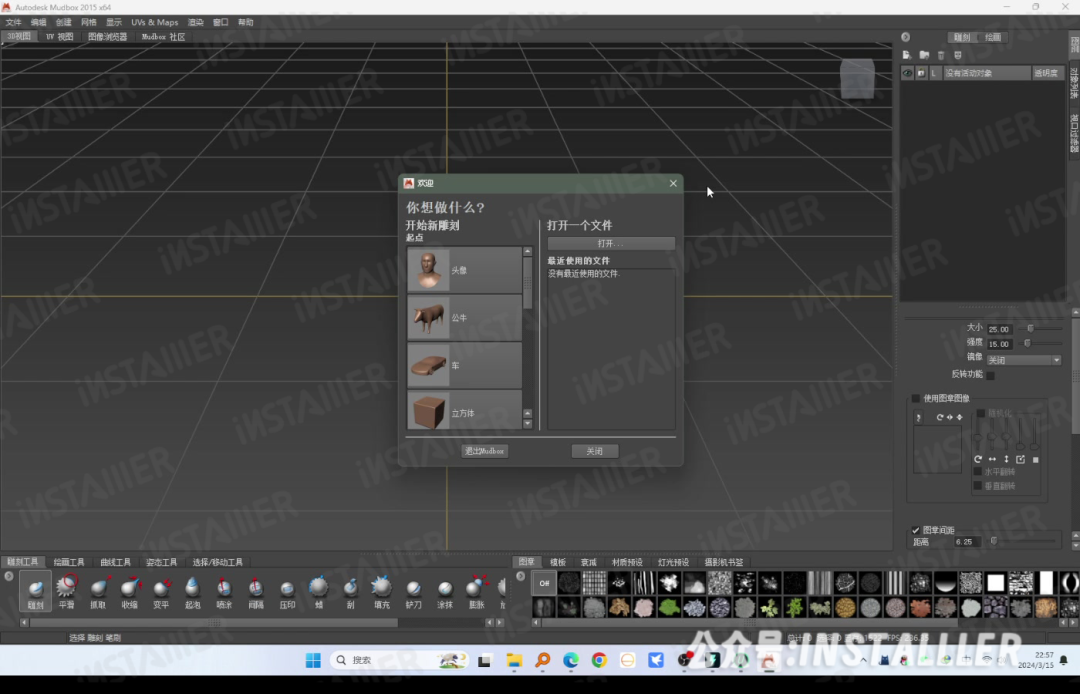Open Google Chrome from the taskbar

(599, 660)
